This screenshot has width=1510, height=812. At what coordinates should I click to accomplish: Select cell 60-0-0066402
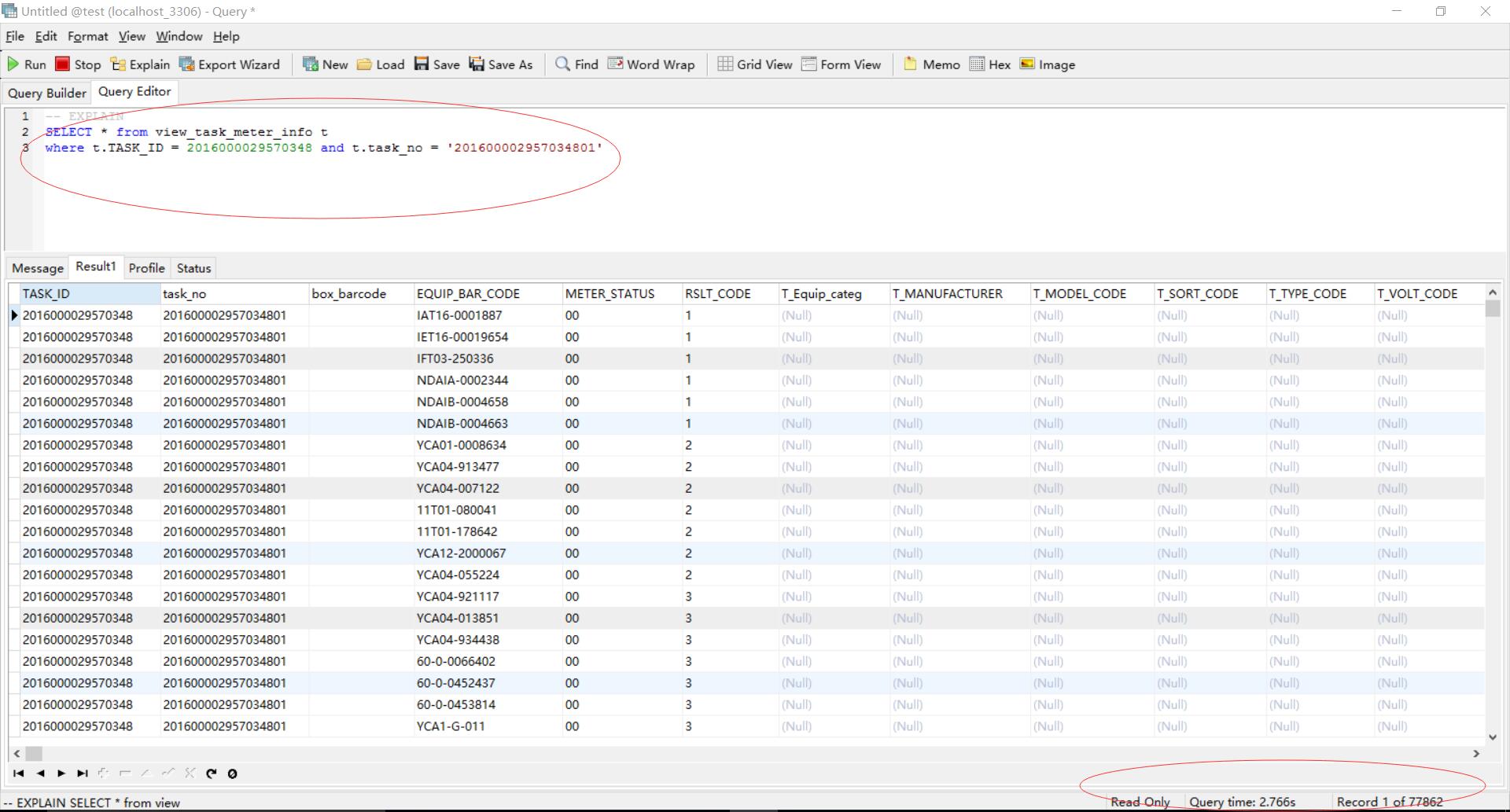pos(488,661)
